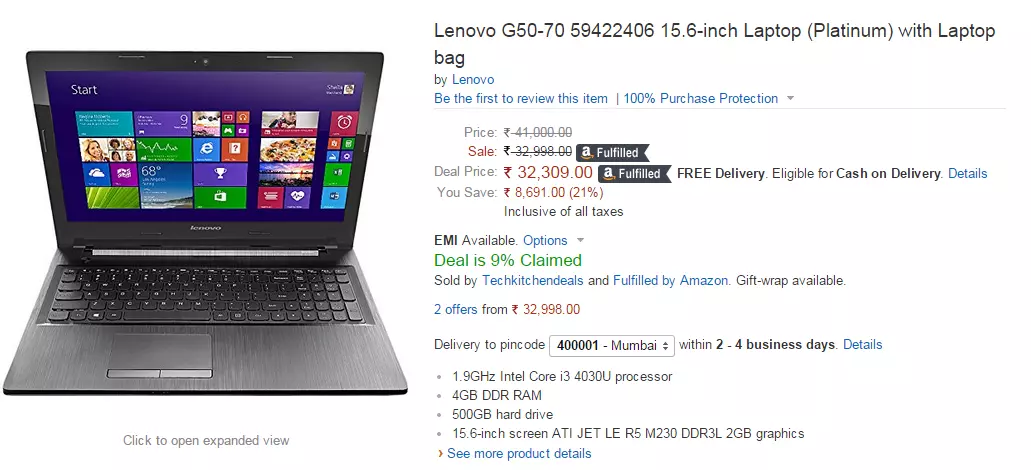Open the pincode 400001 - Mumbai selector
This screenshot has height=470, width=1031.
point(611,345)
